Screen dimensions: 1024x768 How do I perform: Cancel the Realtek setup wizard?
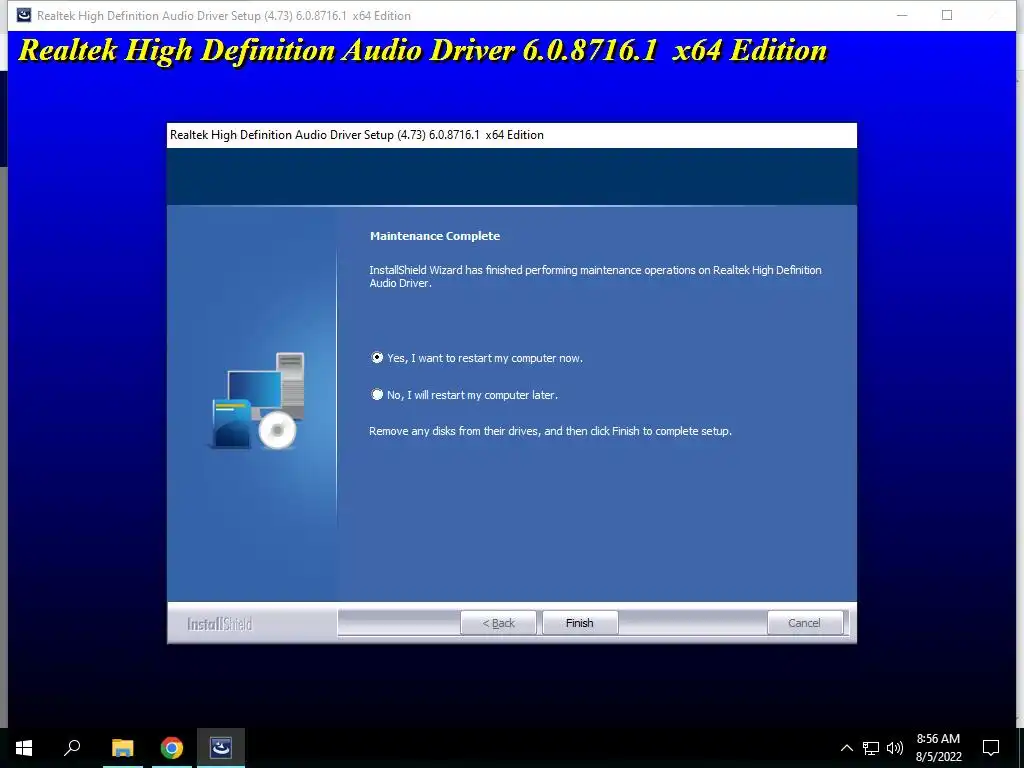click(805, 623)
